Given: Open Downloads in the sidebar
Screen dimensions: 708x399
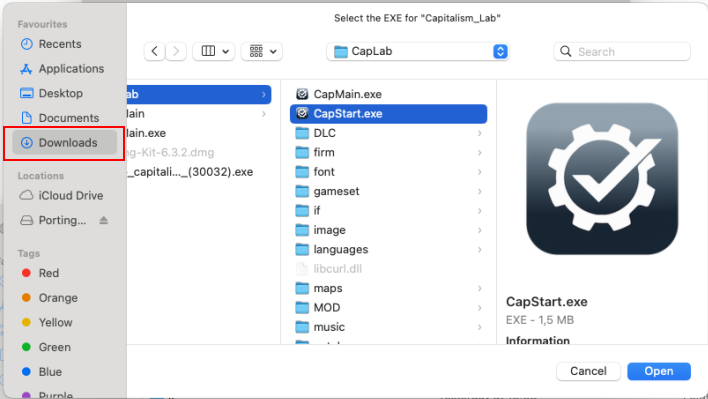Looking at the screenshot, I should tap(65, 143).
